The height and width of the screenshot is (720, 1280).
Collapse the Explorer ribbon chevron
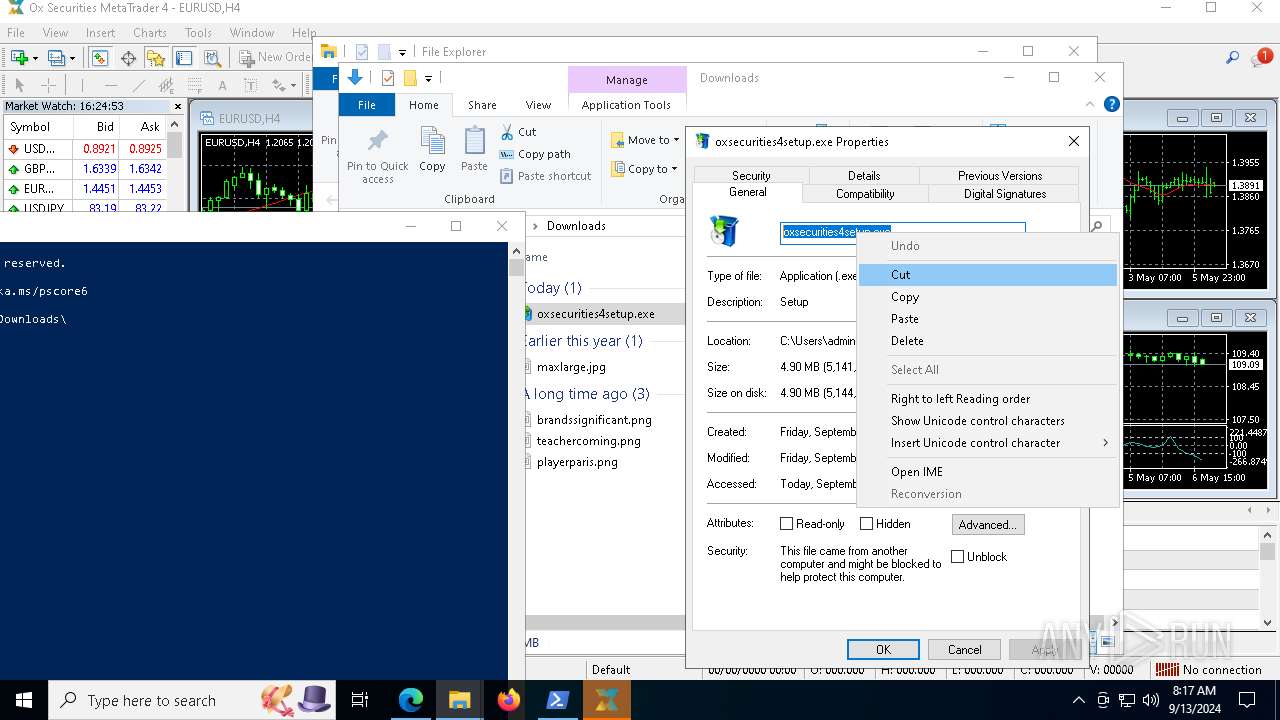coord(1090,104)
